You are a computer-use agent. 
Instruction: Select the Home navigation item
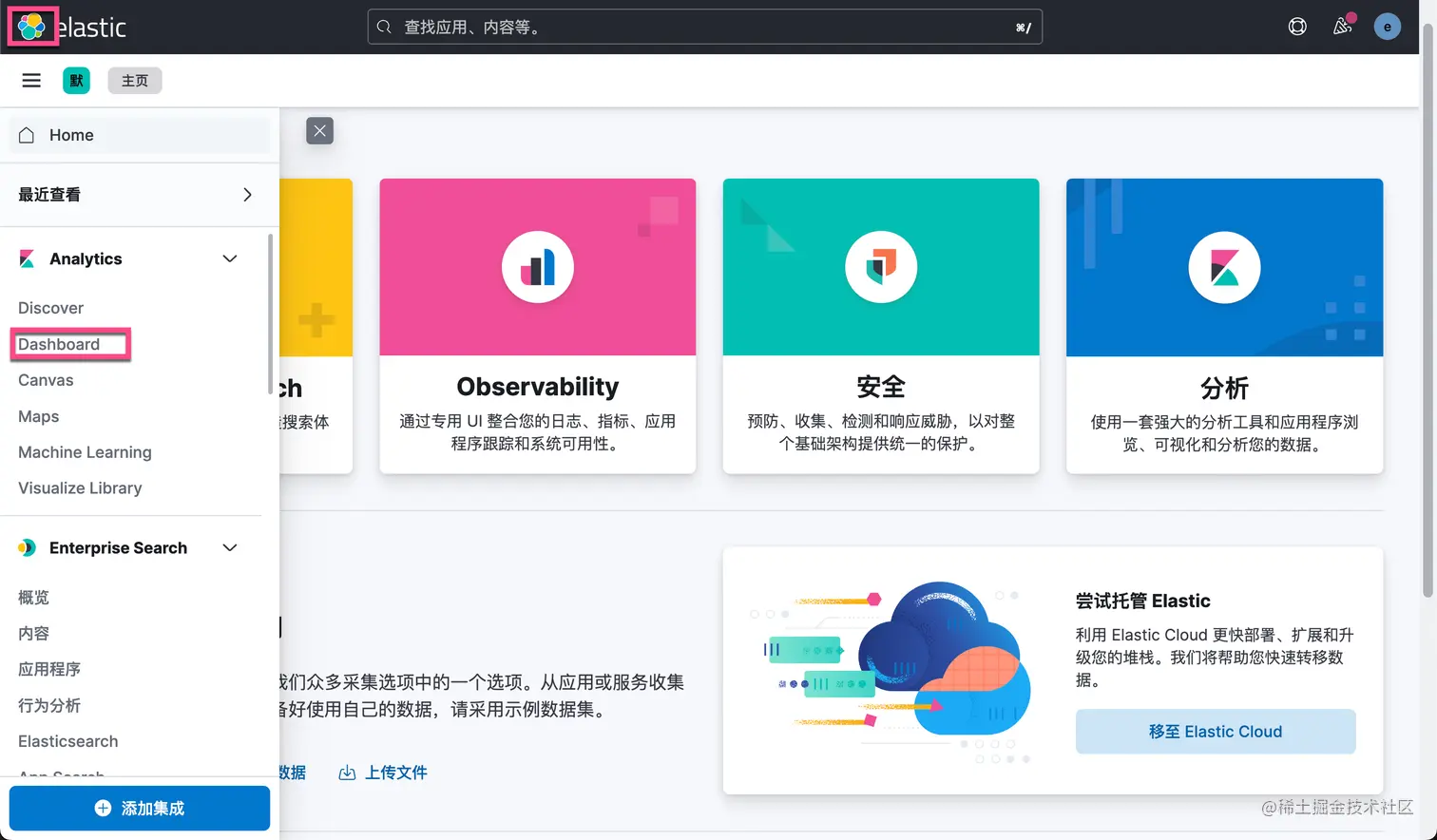click(140, 135)
